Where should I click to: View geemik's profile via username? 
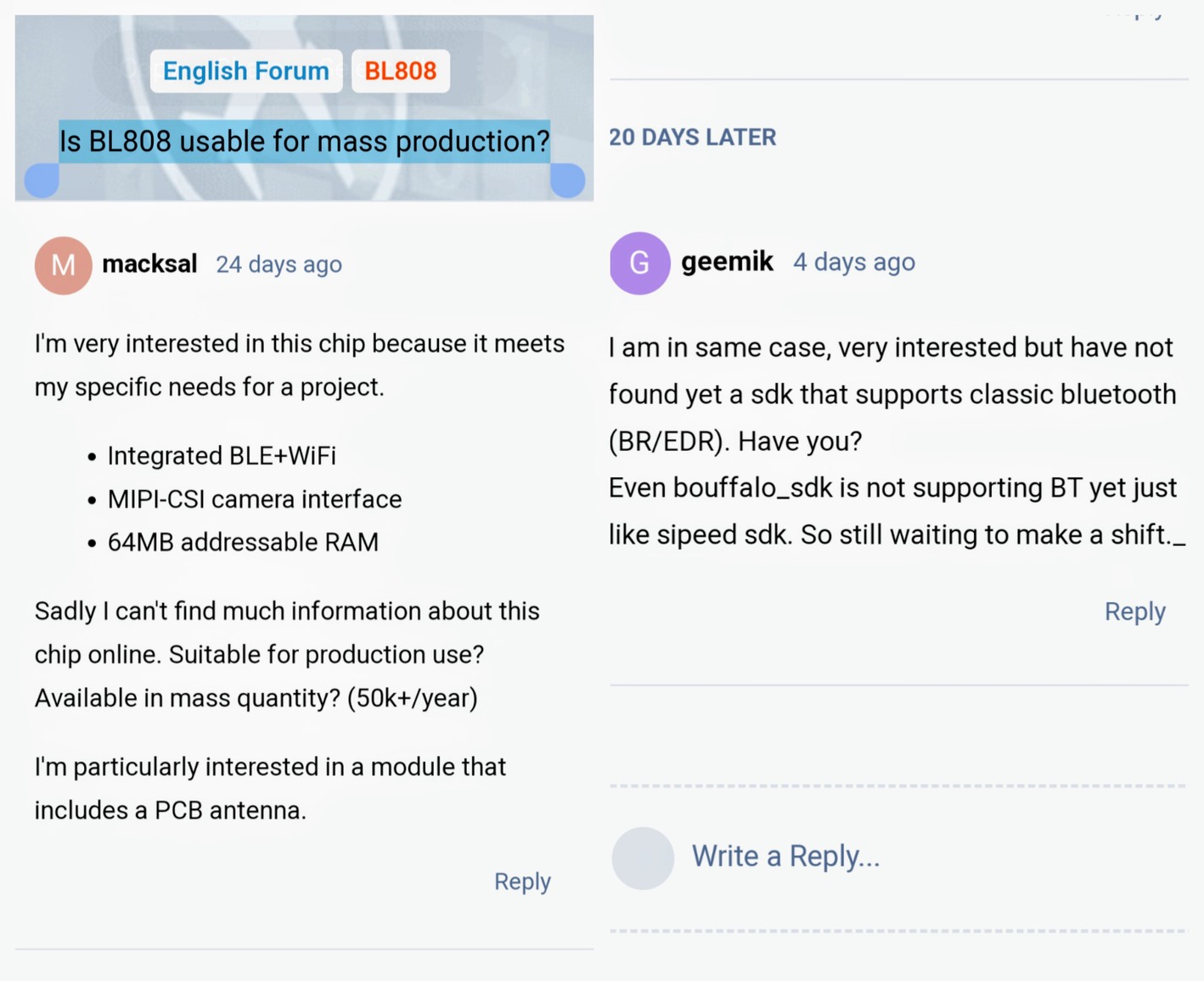coord(727,262)
